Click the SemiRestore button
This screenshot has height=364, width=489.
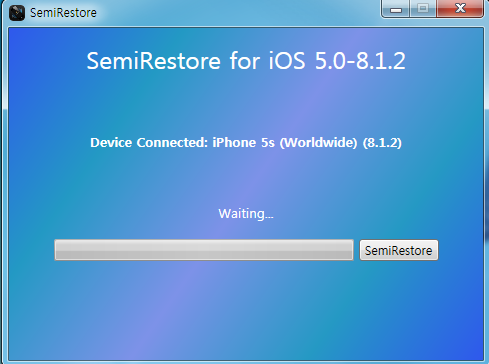point(399,250)
